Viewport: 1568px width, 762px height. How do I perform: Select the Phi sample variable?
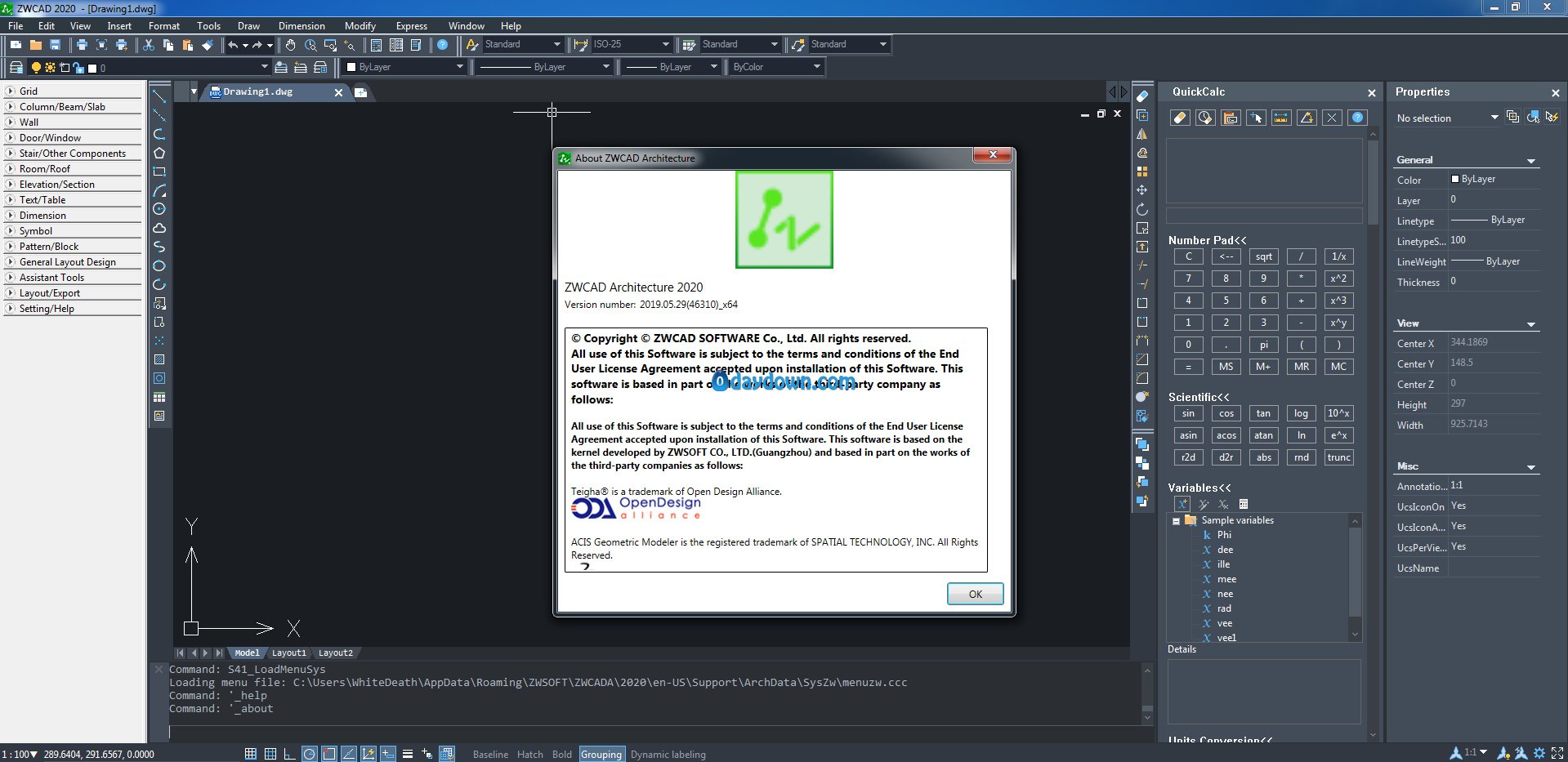click(x=1223, y=535)
